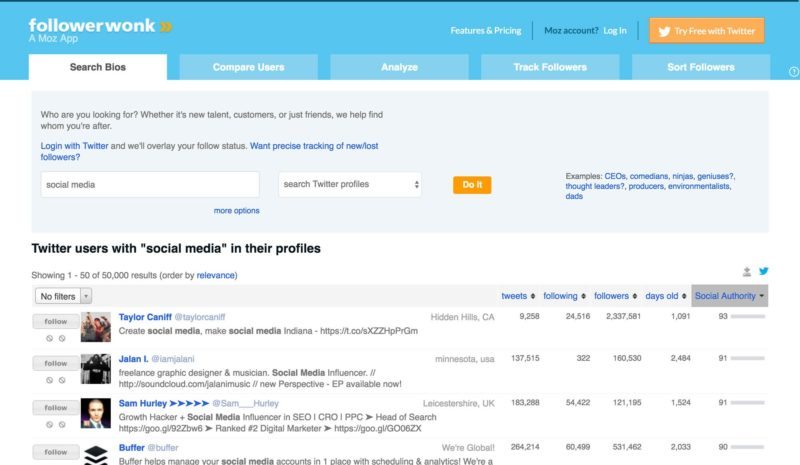This screenshot has width=800, height=465.
Task: Click the dads example link
Action: coord(574,196)
